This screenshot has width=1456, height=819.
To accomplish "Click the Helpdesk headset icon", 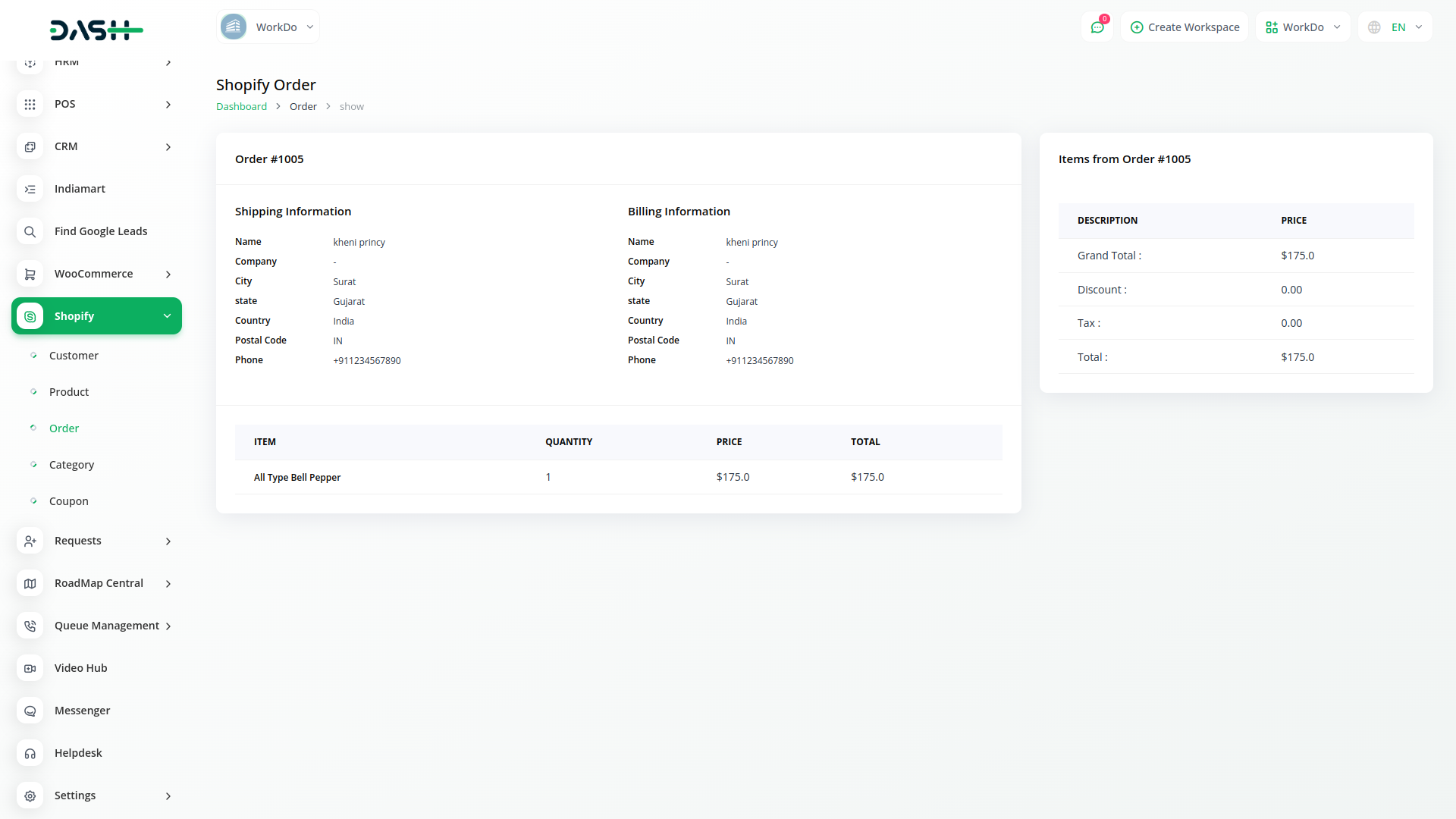I will [30, 753].
